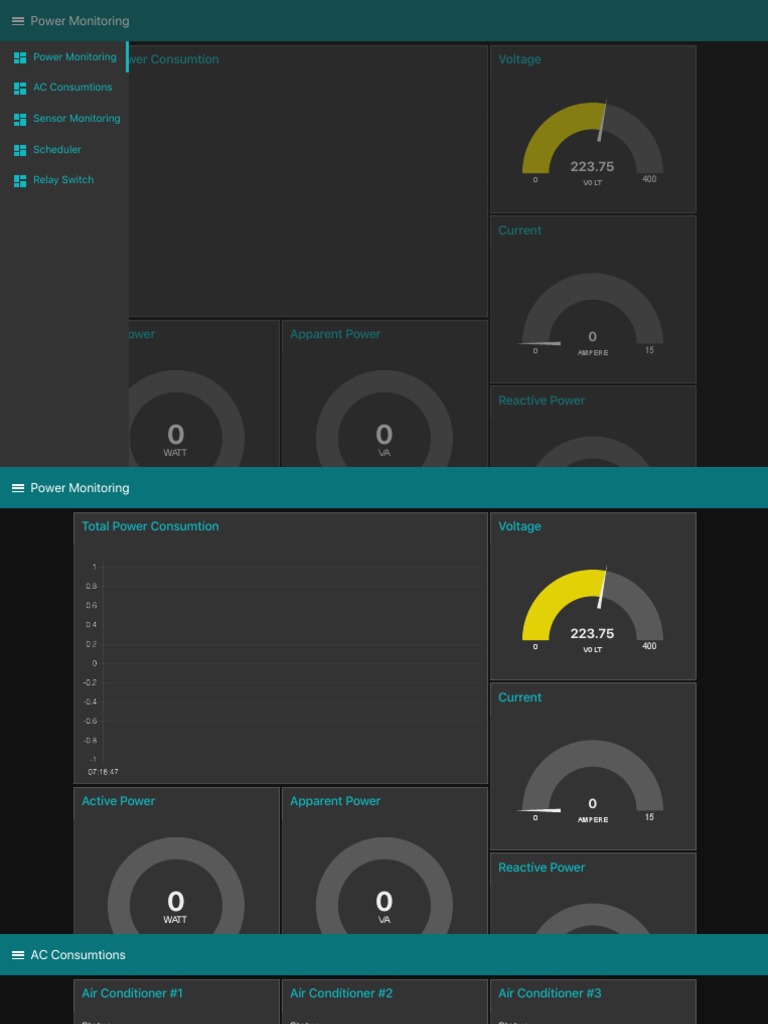Open hamburger menu next to AC Consumtions header title
Viewport: 768px width, 1024px height.
[18, 955]
